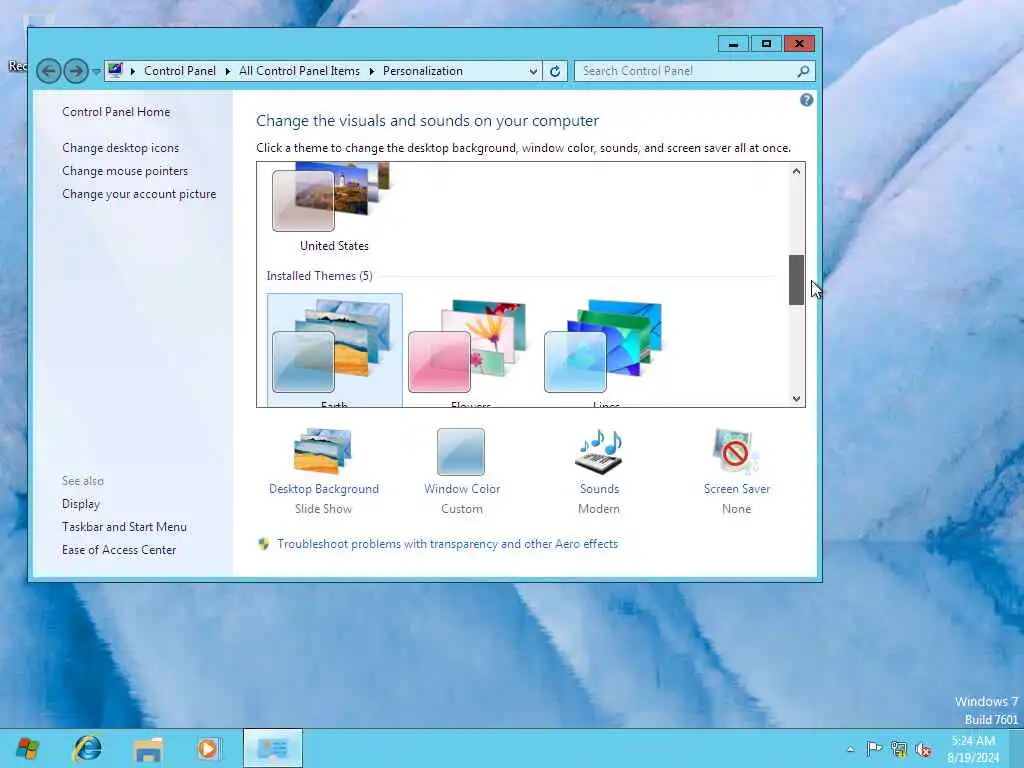Expand arrow before Personalization breadcrumb
Screen dimensions: 1024x768
(372, 71)
